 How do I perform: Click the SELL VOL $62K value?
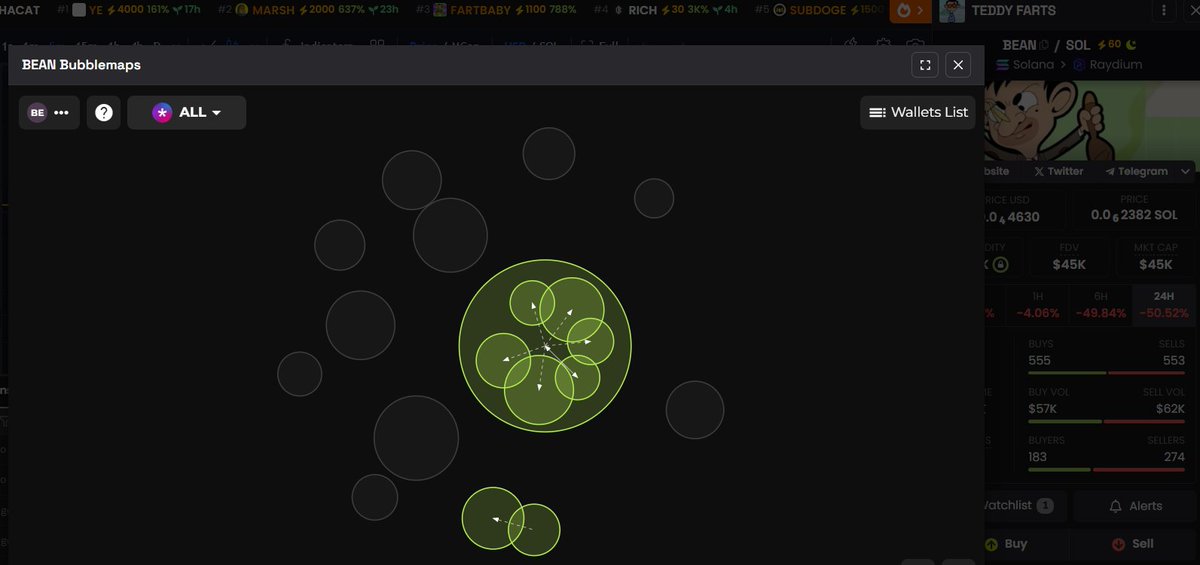click(1168, 408)
